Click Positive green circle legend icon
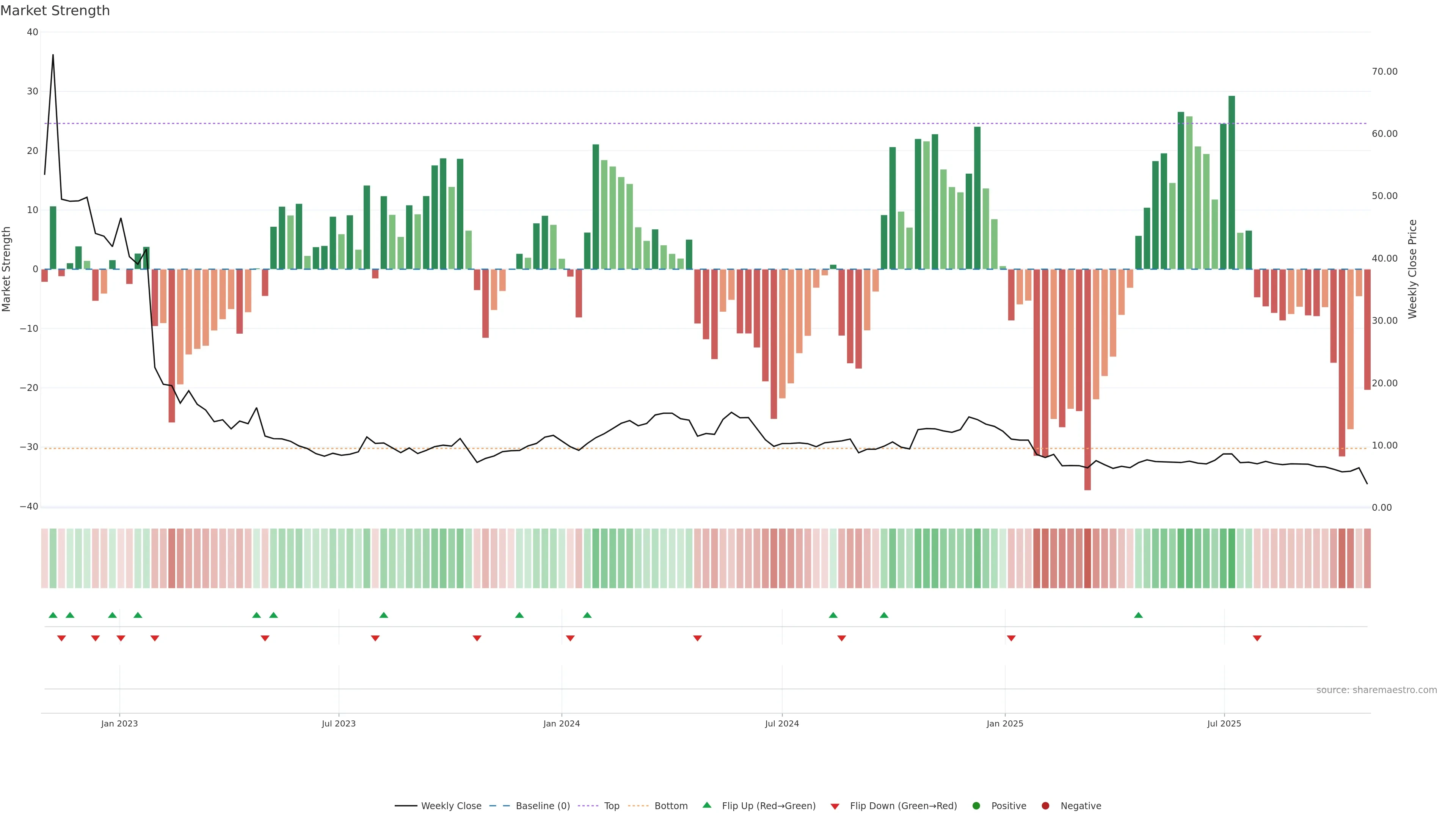This screenshot has width=1456, height=819. click(x=976, y=805)
